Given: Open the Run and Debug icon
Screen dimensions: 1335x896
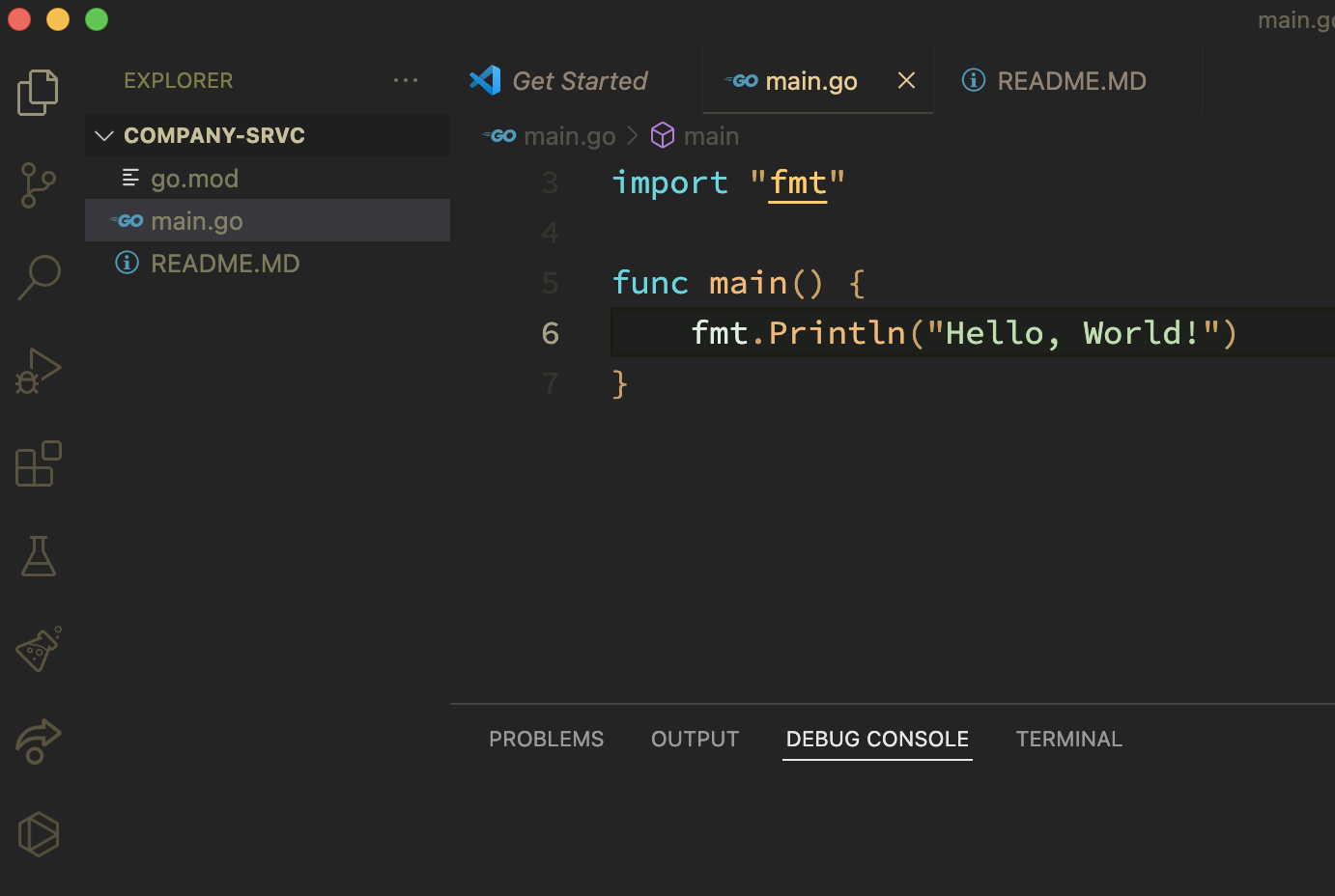Looking at the screenshot, I should [38, 370].
